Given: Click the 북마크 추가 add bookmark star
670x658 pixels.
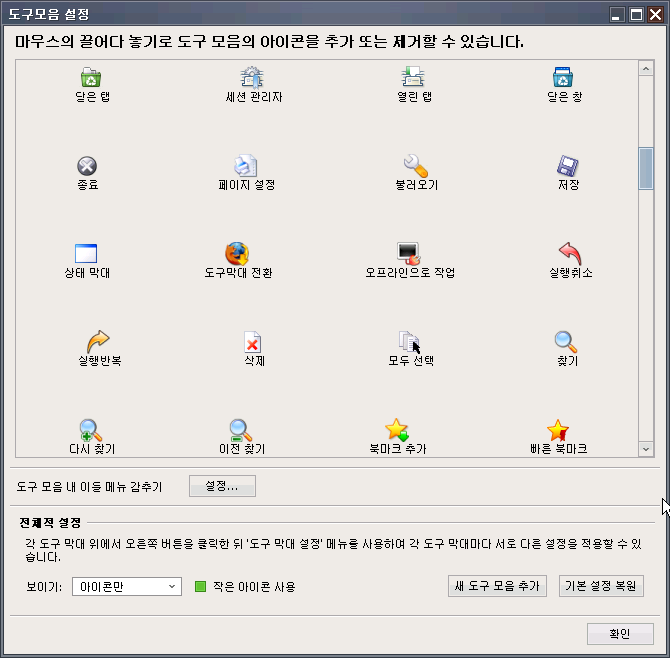Looking at the screenshot, I should coord(397,430).
